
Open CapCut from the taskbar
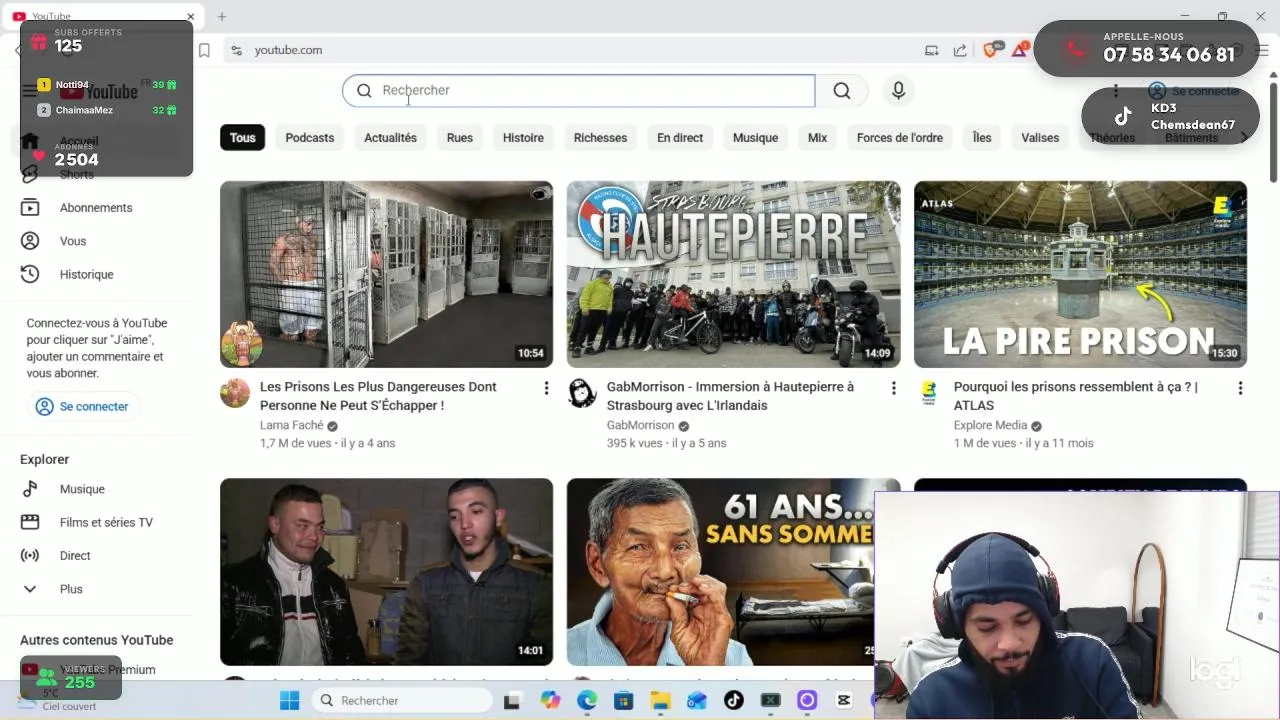844,700
